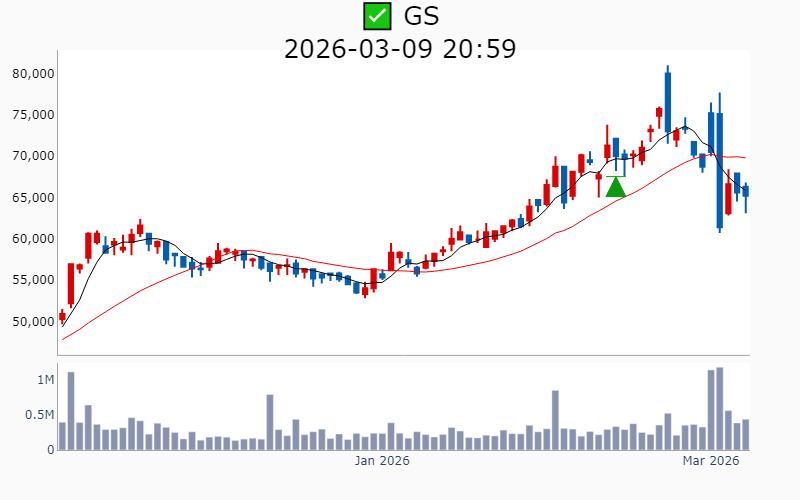
Task: Click the 60,000 price axis label
Action: click(x=32, y=239)
